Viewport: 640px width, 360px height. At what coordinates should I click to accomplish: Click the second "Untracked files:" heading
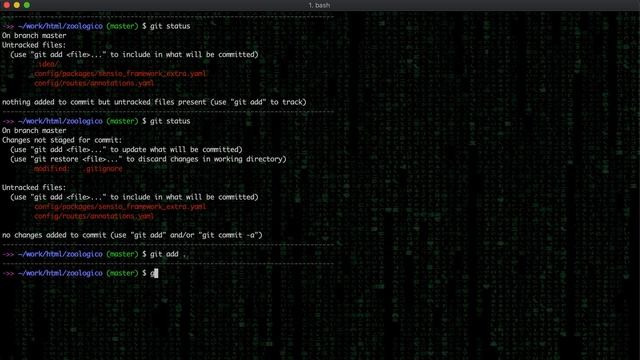point(34,188)
